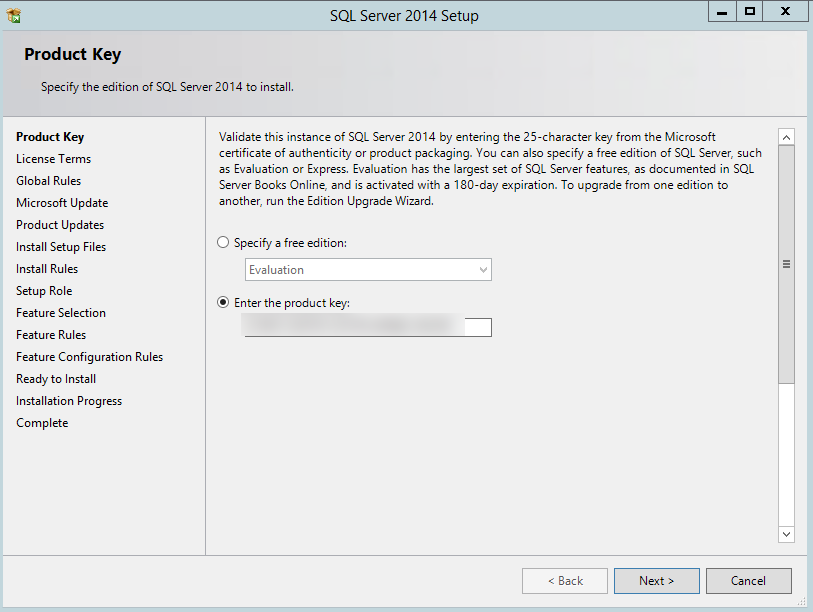
Task: Select the Product Key step in sidebar
Action: tap(50, 137)
